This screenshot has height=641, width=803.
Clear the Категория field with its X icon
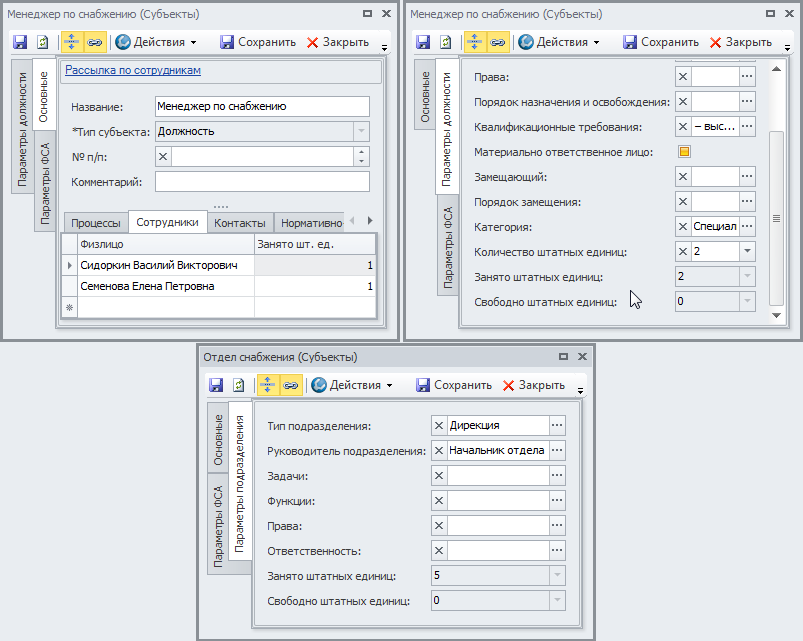click(683, 227)
